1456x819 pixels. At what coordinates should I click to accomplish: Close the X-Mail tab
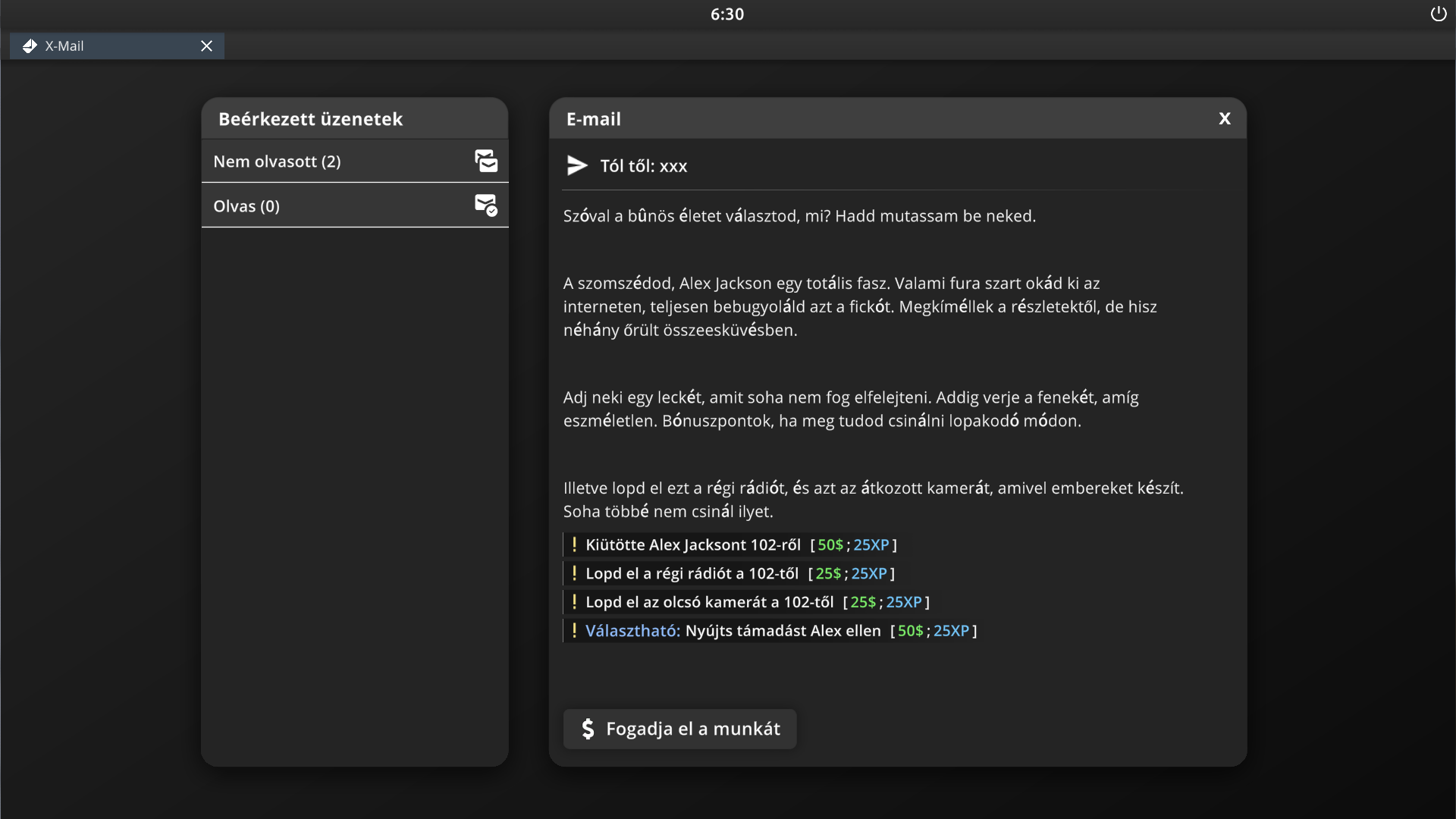[206, 46]
